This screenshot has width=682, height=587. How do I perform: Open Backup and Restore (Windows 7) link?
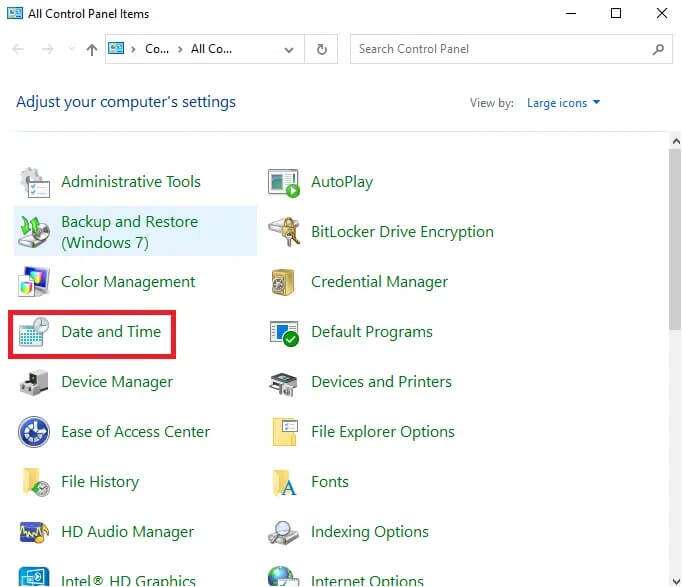[x=129, y=232]
